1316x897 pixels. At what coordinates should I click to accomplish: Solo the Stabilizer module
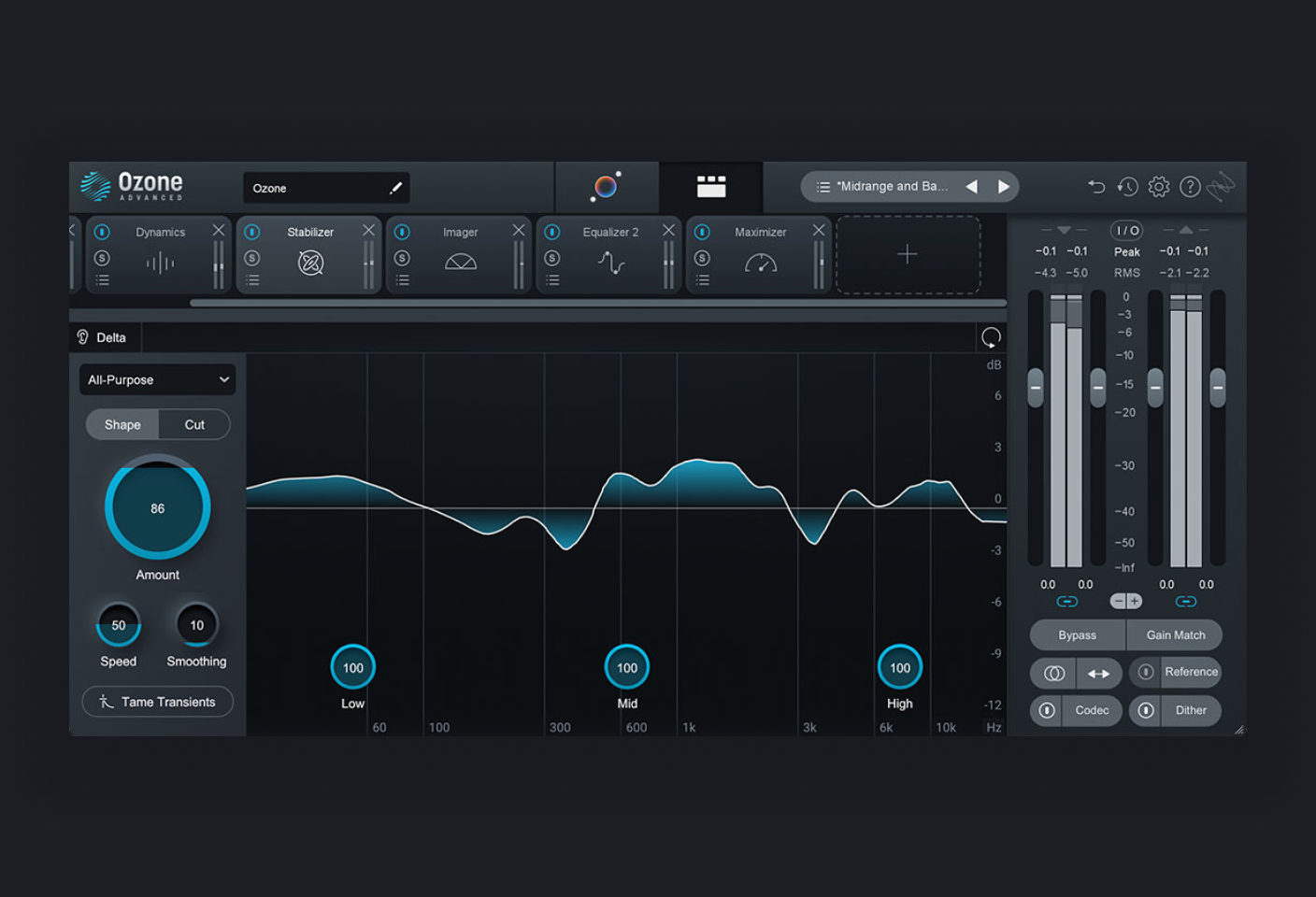[x=252, y=258]
